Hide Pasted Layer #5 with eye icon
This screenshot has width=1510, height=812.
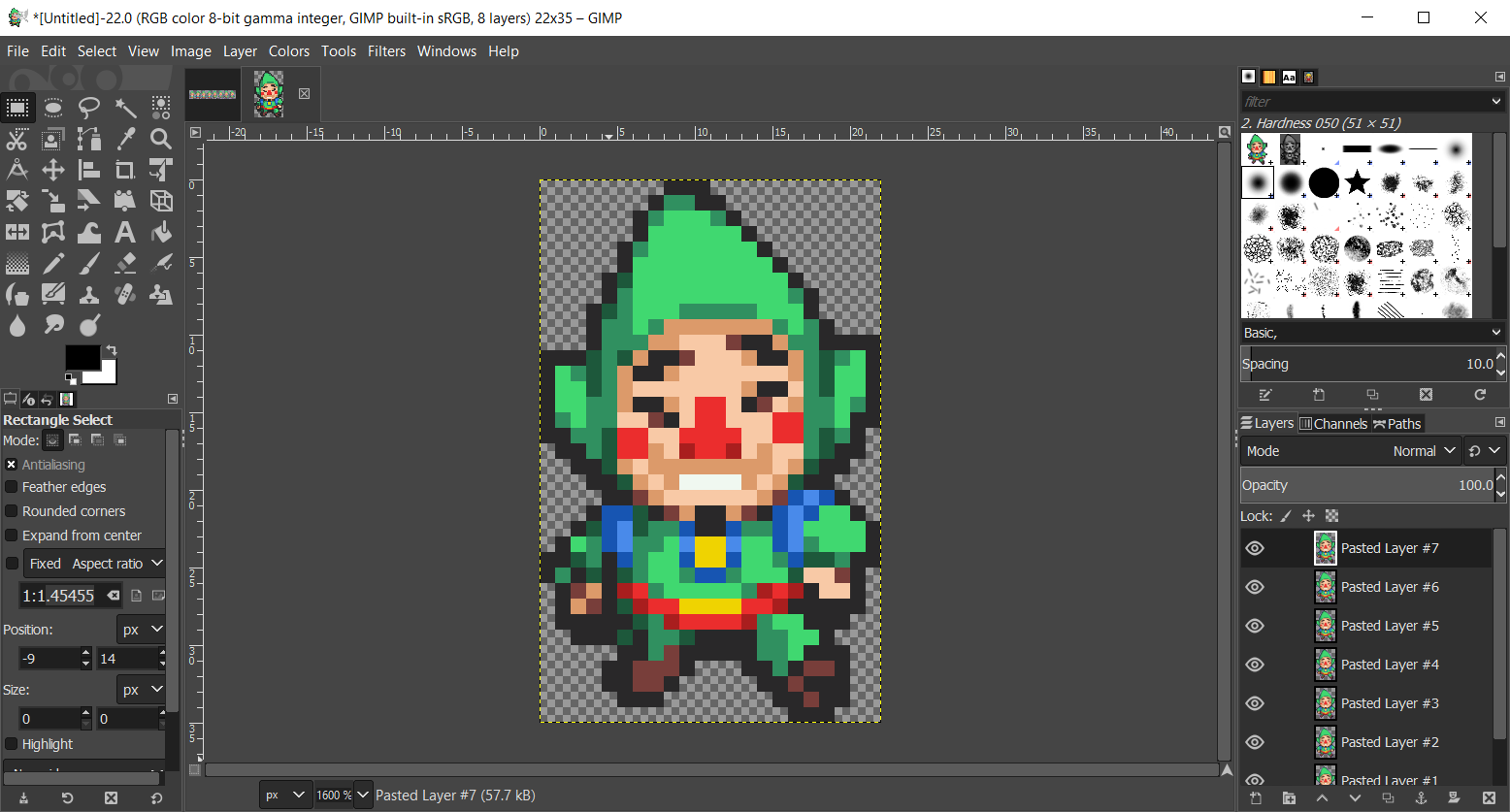pos(1255,626)
